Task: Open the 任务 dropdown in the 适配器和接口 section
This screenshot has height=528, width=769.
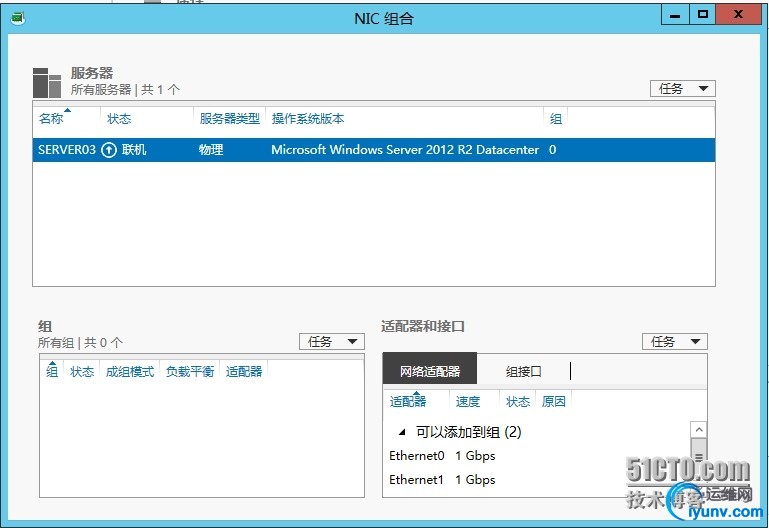Action: click(675, 342)
